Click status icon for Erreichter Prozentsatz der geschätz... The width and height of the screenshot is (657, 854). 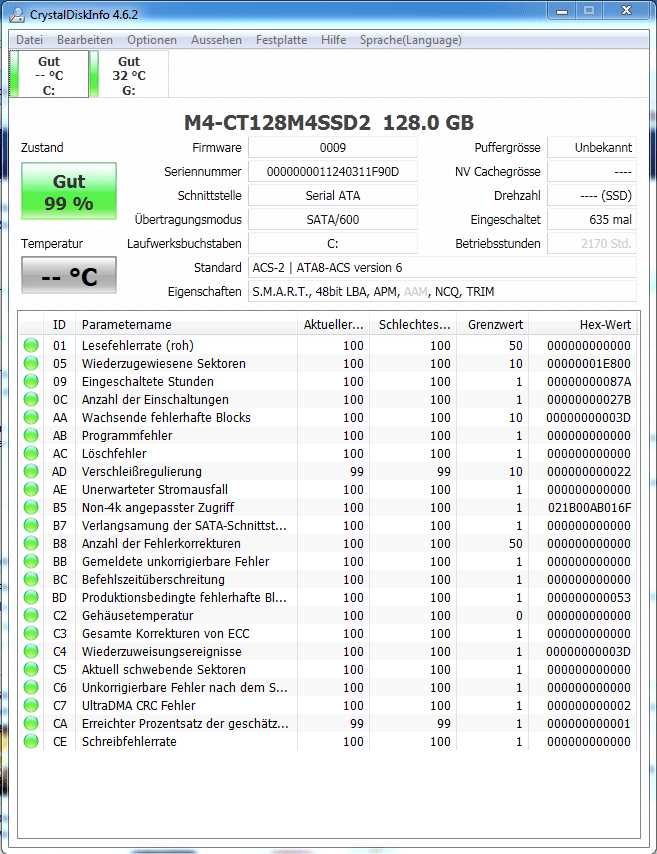(x=31, y=723)
